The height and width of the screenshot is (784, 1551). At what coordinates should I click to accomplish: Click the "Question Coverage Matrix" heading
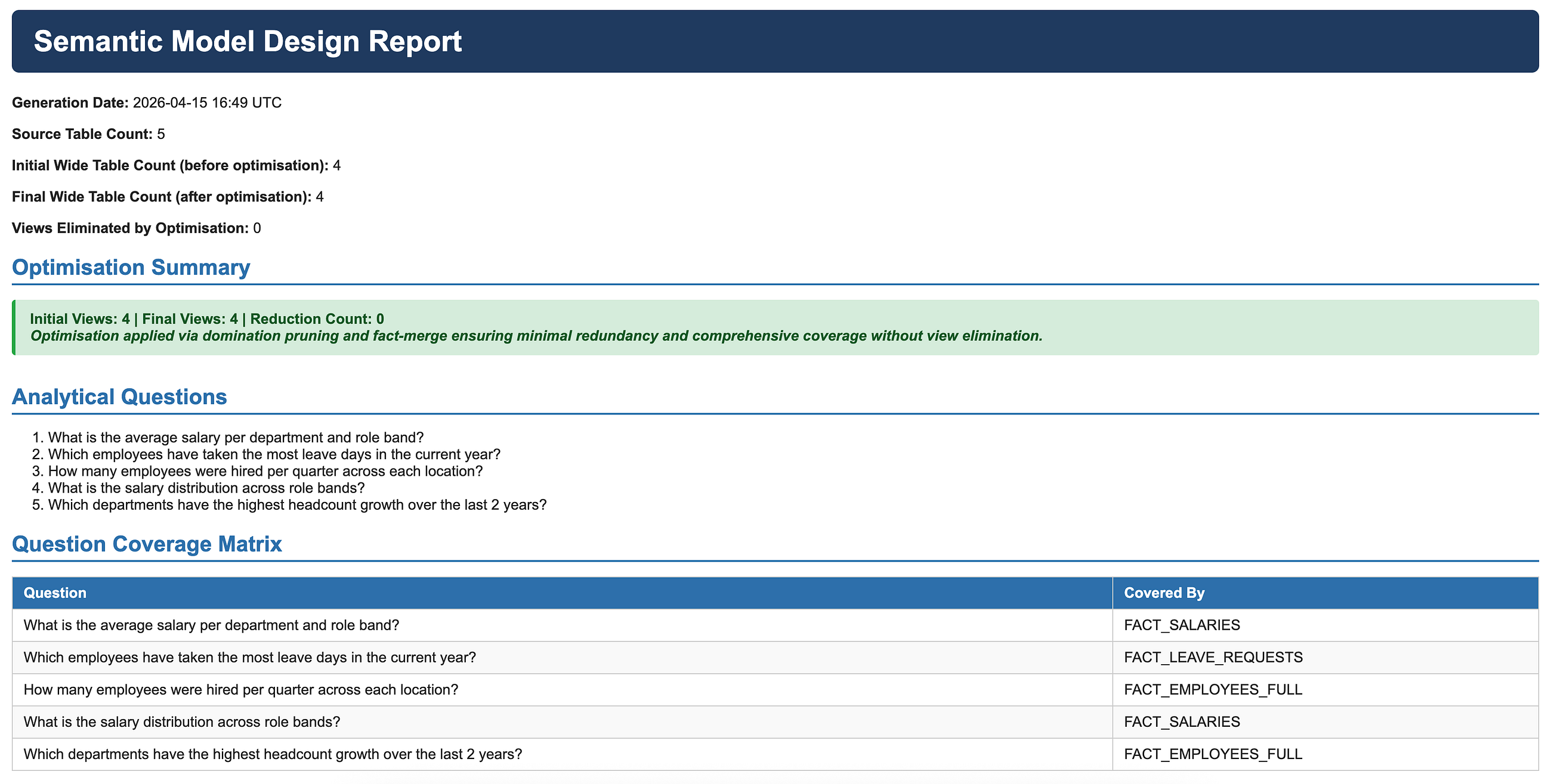tap(147, 544)
